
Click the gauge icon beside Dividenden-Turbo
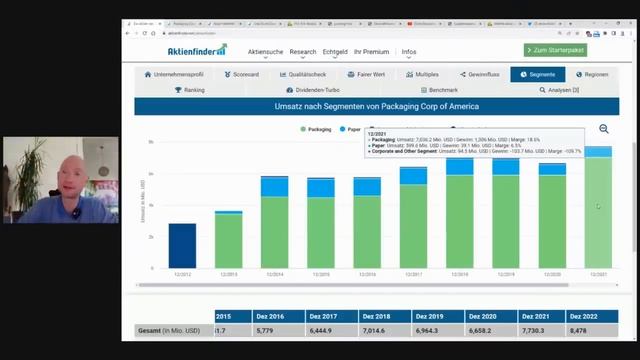click(x=290, y=90)
